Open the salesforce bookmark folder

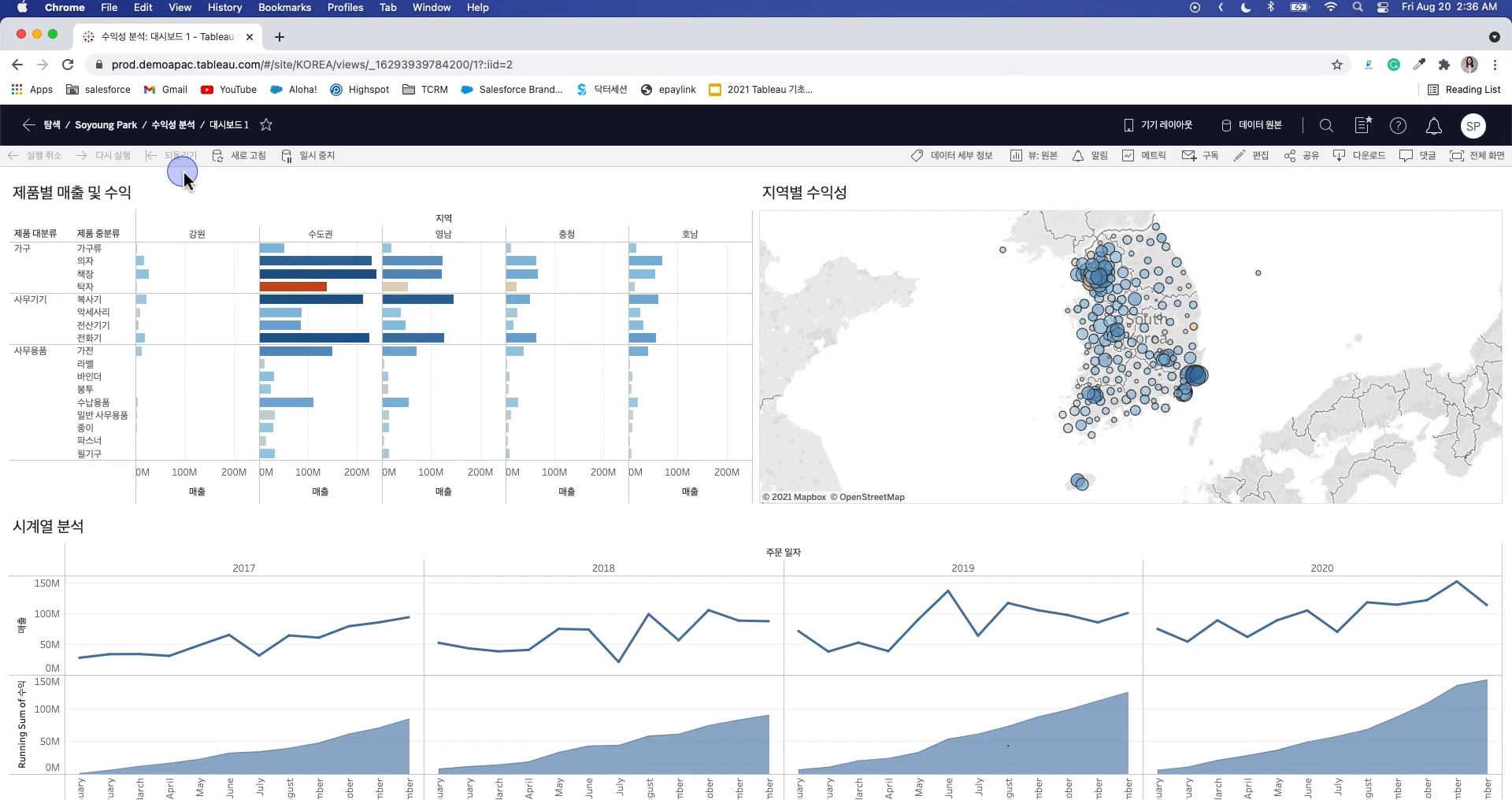98,90
